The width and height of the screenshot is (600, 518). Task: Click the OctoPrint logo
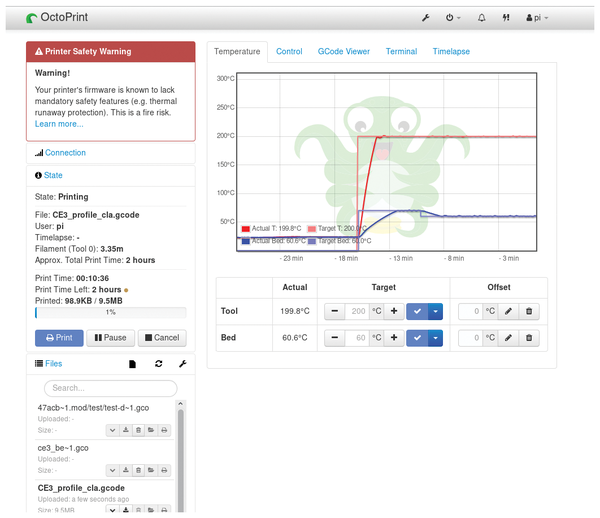pyautogui.click(x=57, y=17)
